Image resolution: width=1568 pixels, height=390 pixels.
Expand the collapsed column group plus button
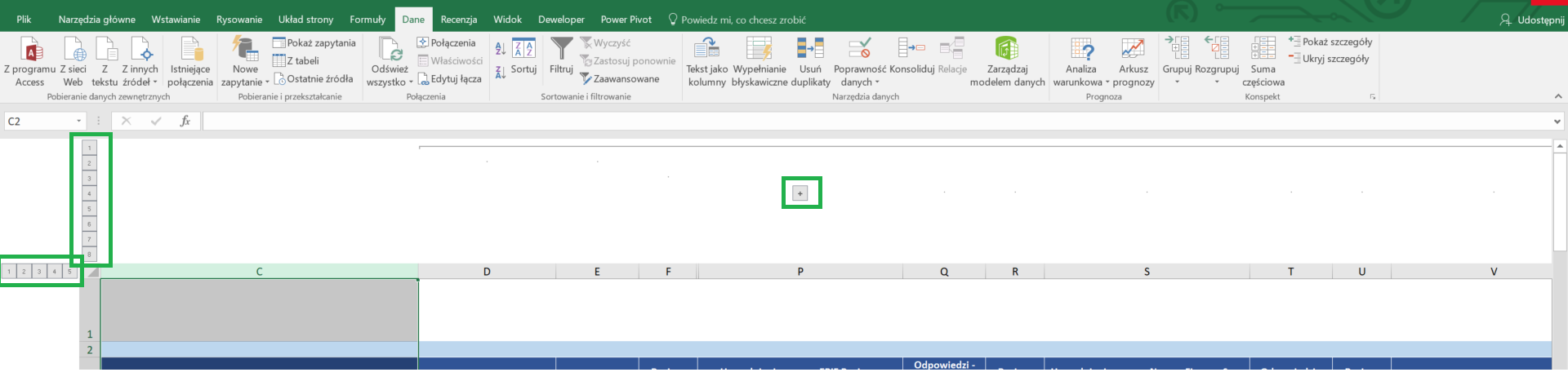coord(800,193)
